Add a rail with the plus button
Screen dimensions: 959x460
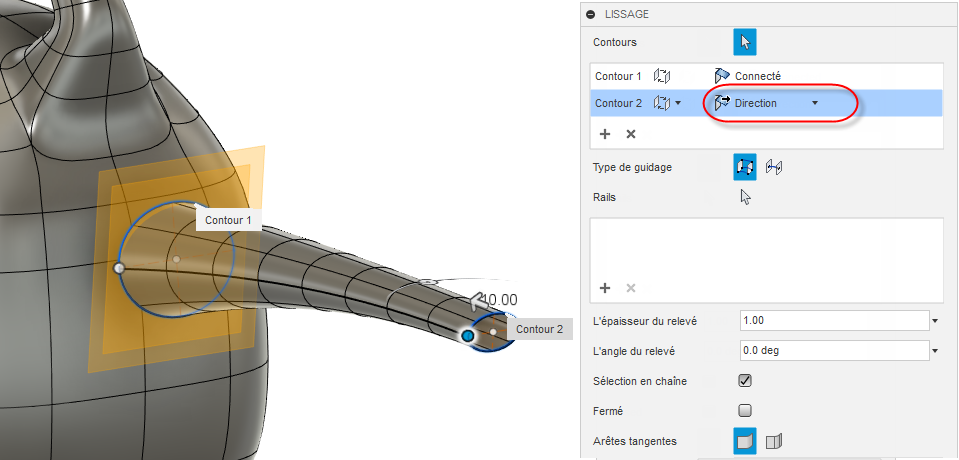605,288
